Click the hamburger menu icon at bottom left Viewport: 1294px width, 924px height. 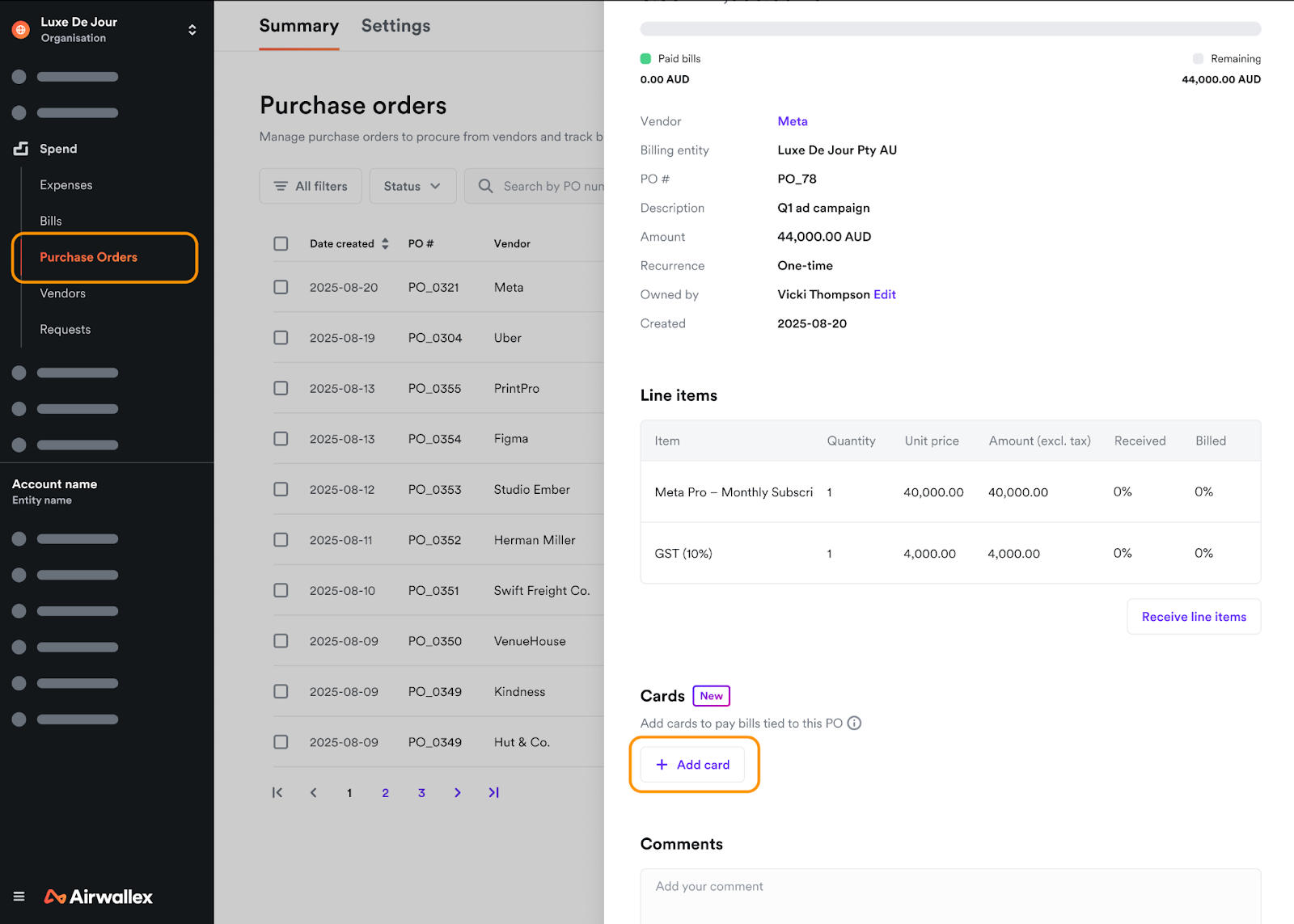(x=19, y=897)
